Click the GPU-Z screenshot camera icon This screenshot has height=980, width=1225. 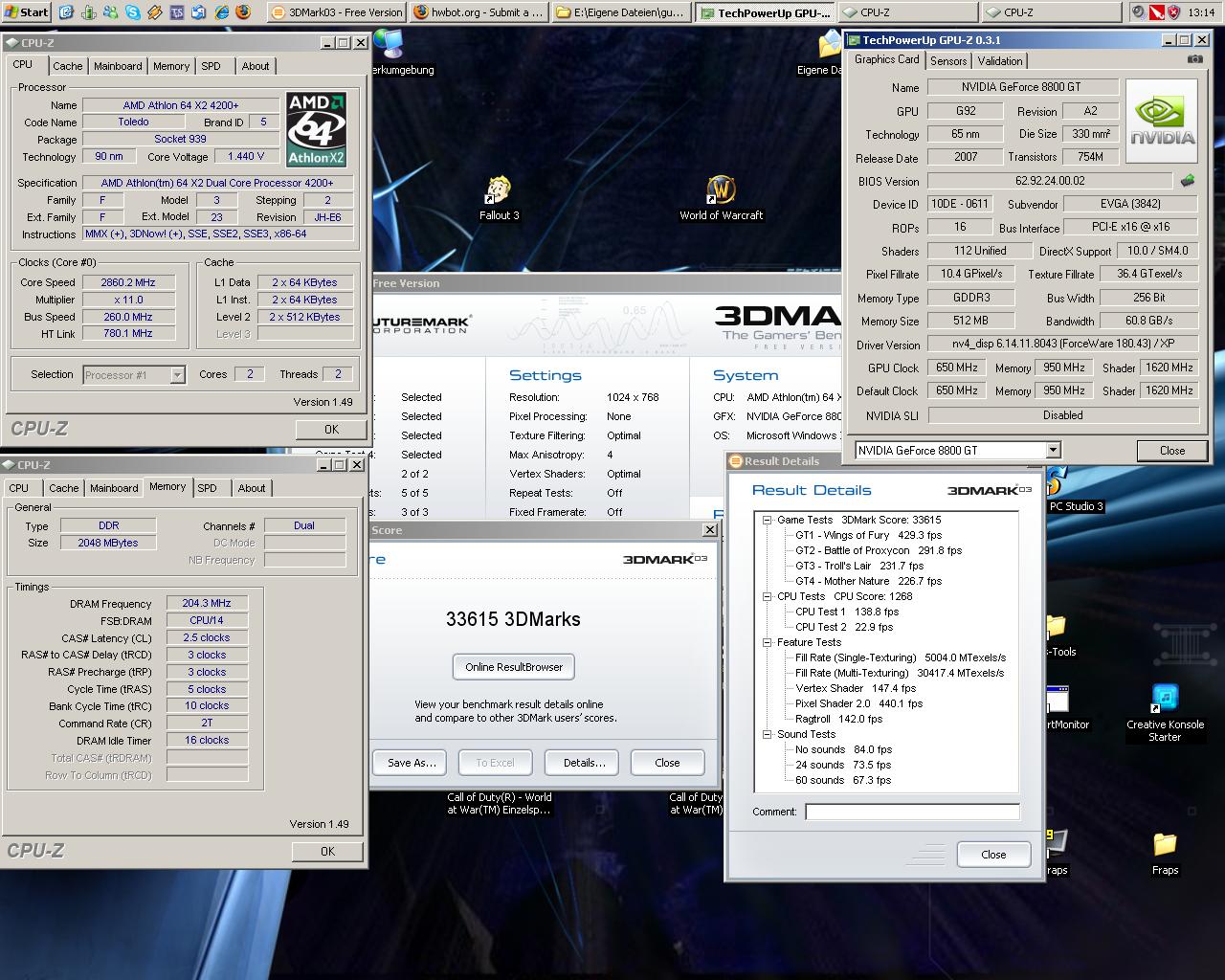(1195, 59)
